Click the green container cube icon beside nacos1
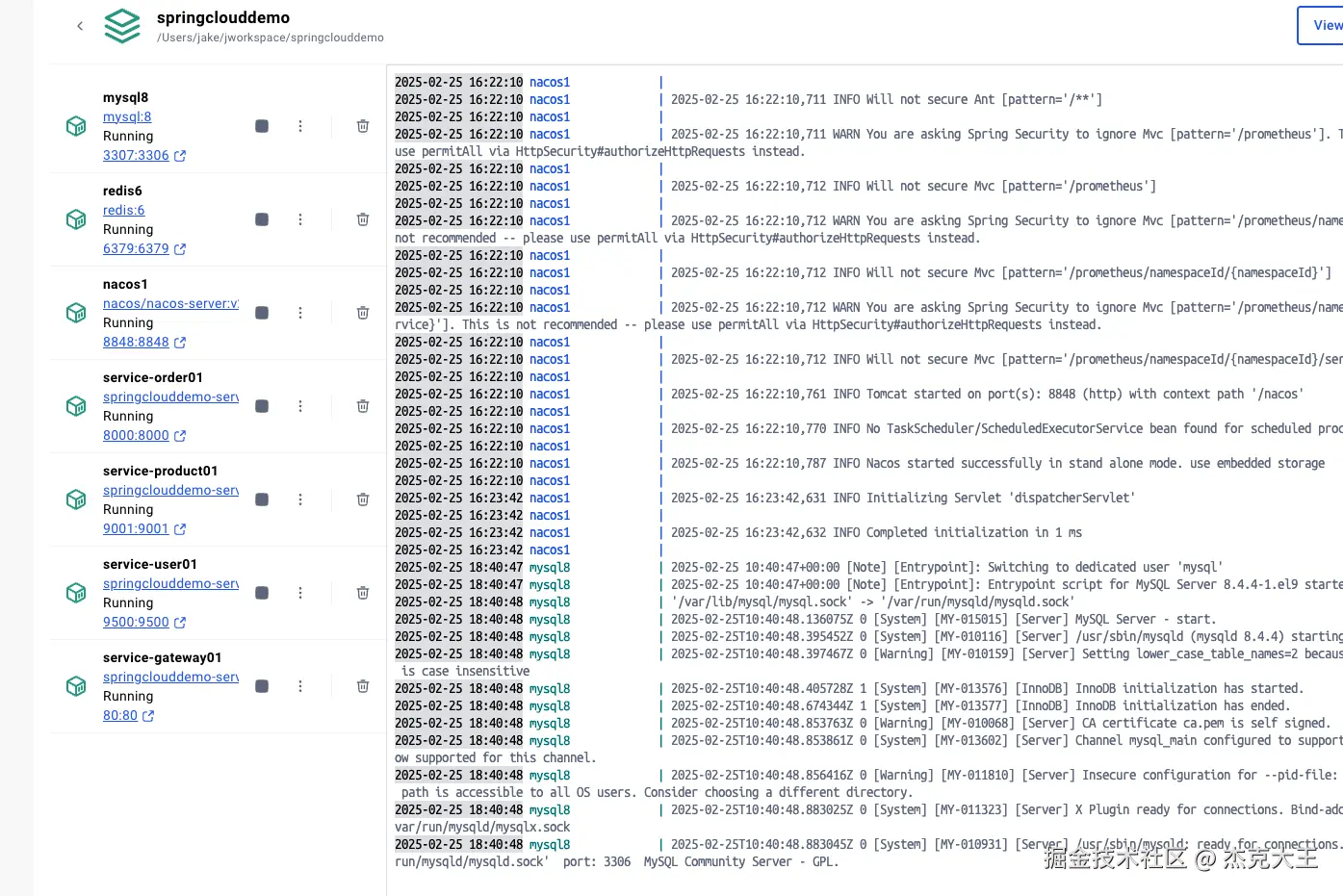Viewport: 1343px width, 896px height. (75, 312)
